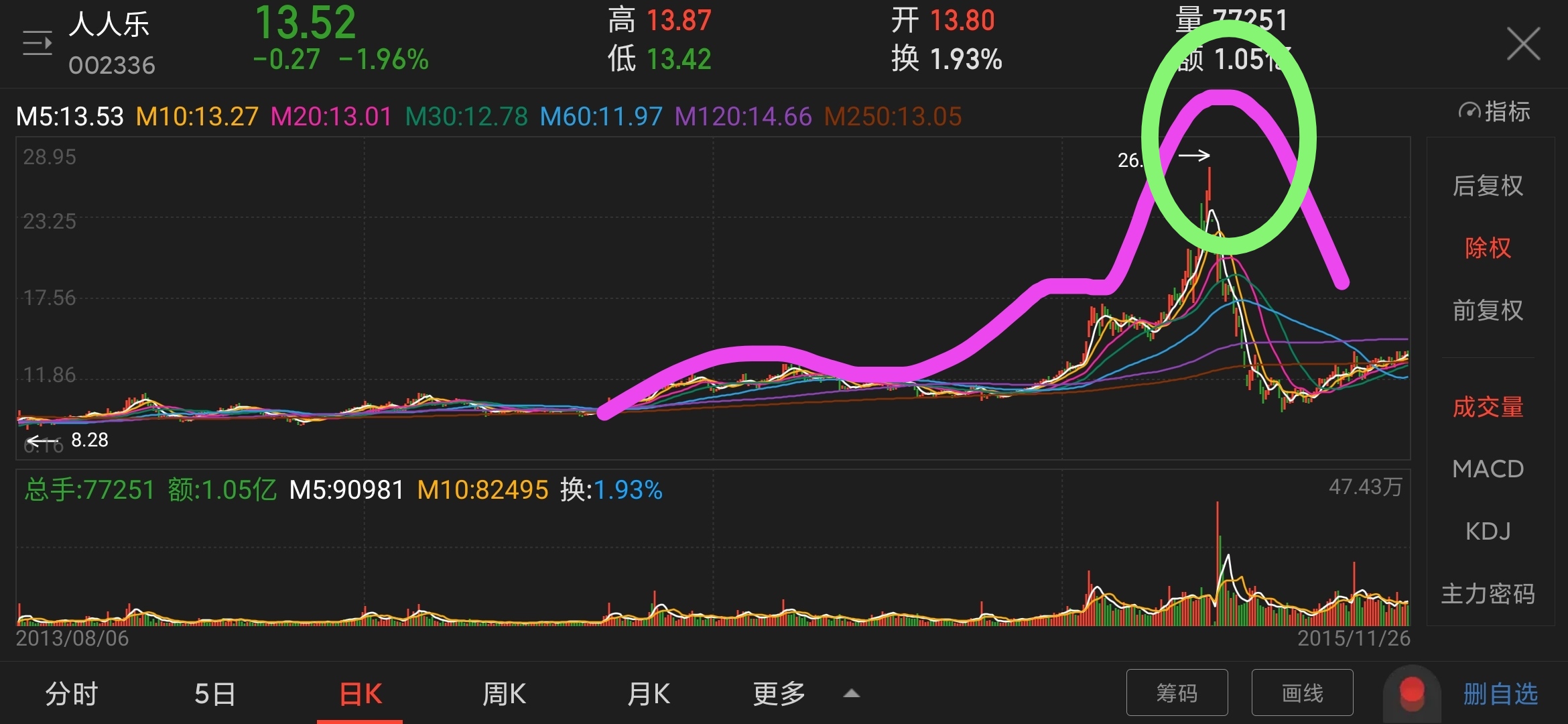Close the chart view with X
Image resolution: width=1568 pixels, height=724 pixels.
(1523, 44)
